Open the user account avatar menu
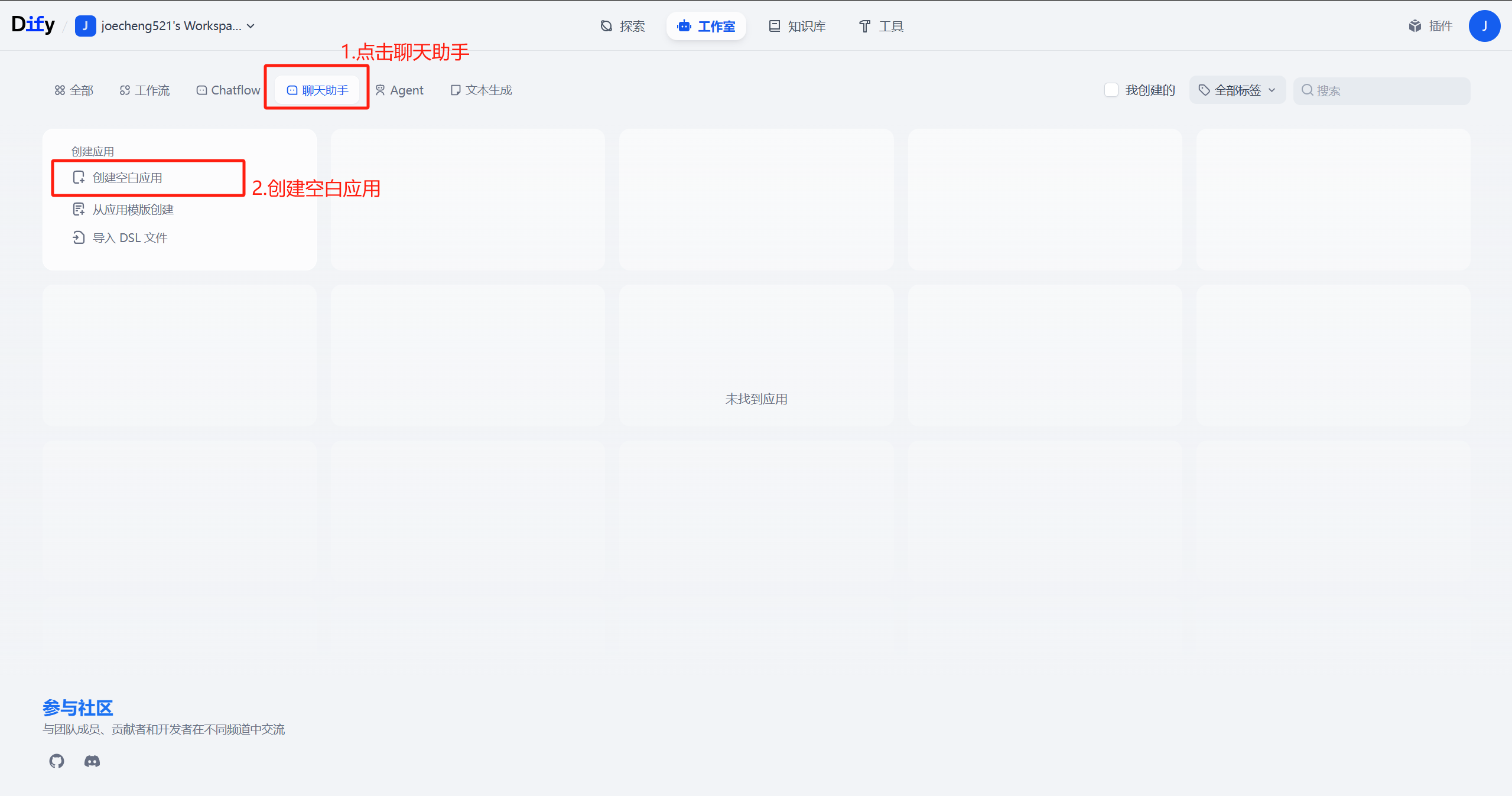This screenshot has height=796, width=1512. click(1484, 26)
